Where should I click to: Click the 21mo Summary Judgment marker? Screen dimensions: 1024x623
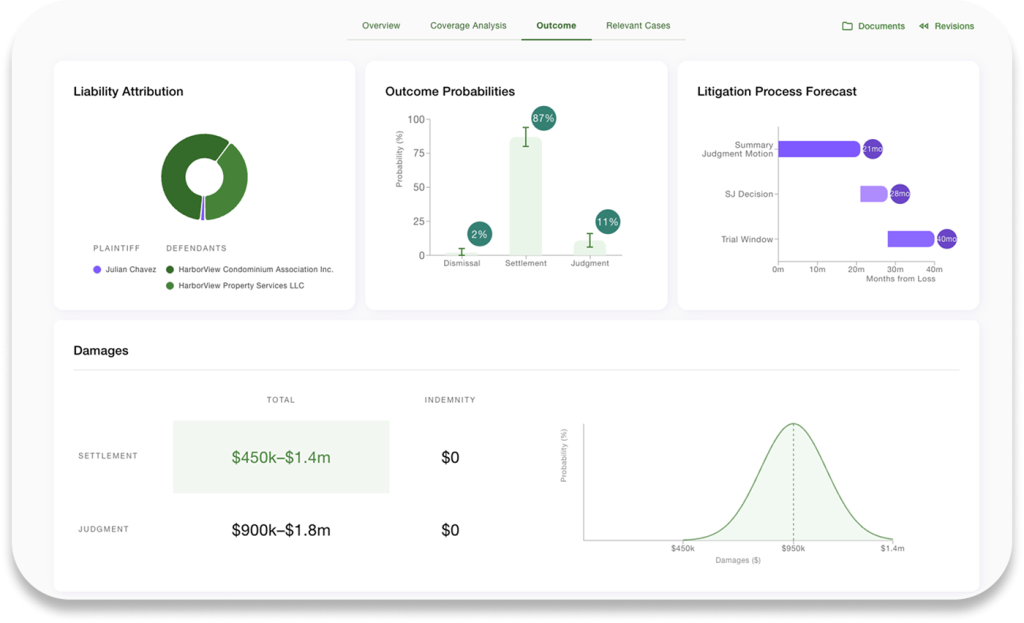tap(872, 149)
